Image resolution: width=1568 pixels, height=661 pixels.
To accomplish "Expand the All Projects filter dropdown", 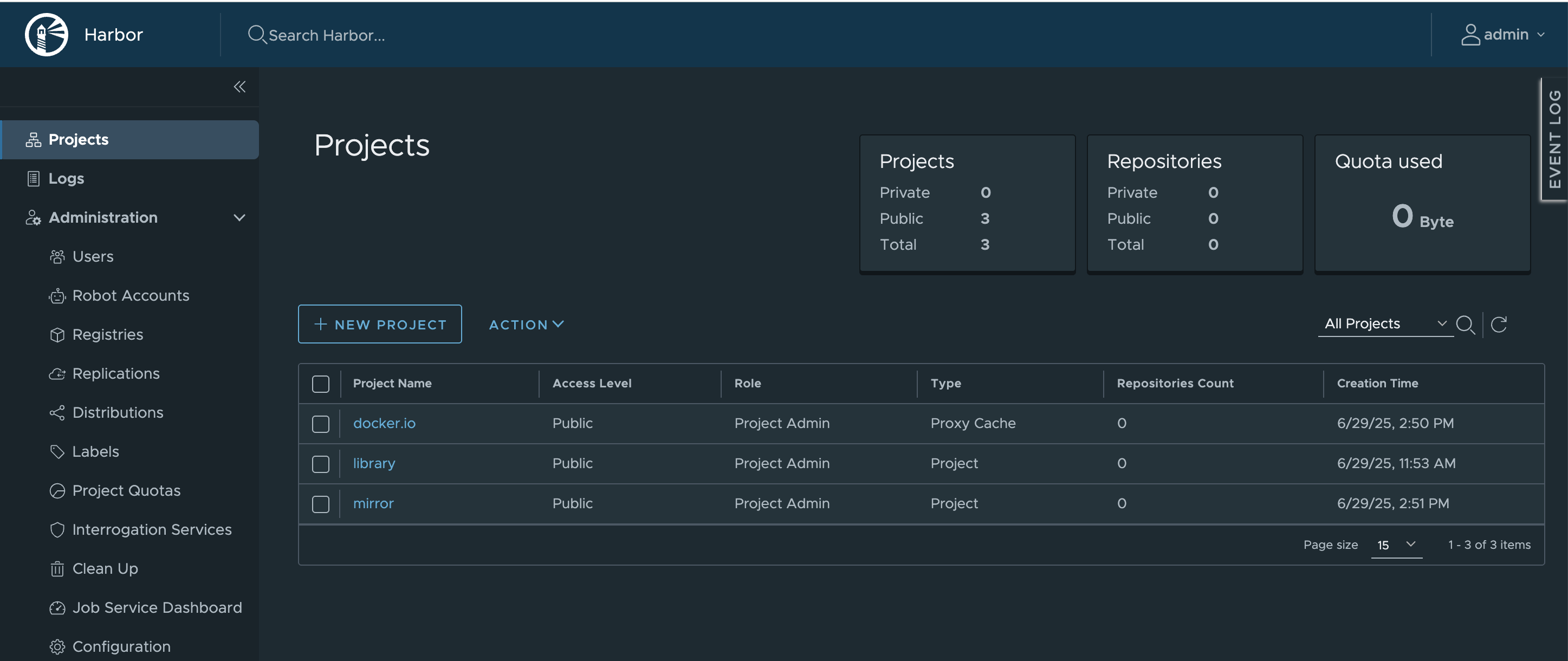I will 1385,324.
